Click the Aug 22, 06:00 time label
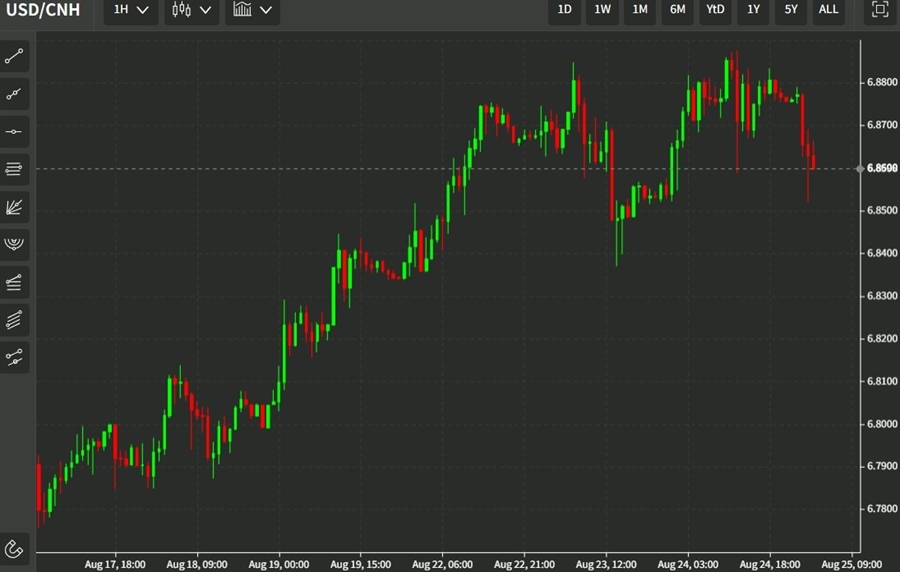Image resolution: width=900 pixels, height=572 pixels. click(x=442, y=565)
